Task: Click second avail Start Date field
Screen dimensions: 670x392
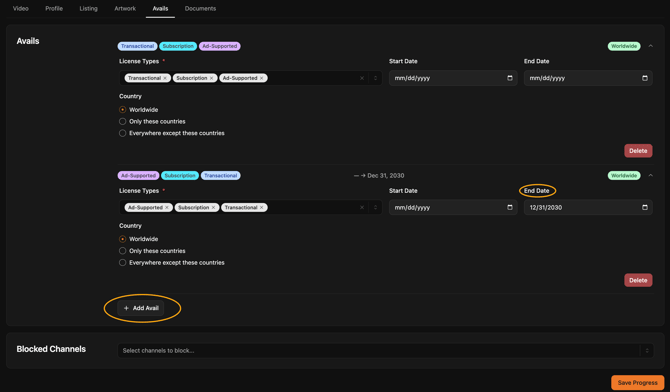Action: click(453, 208)
